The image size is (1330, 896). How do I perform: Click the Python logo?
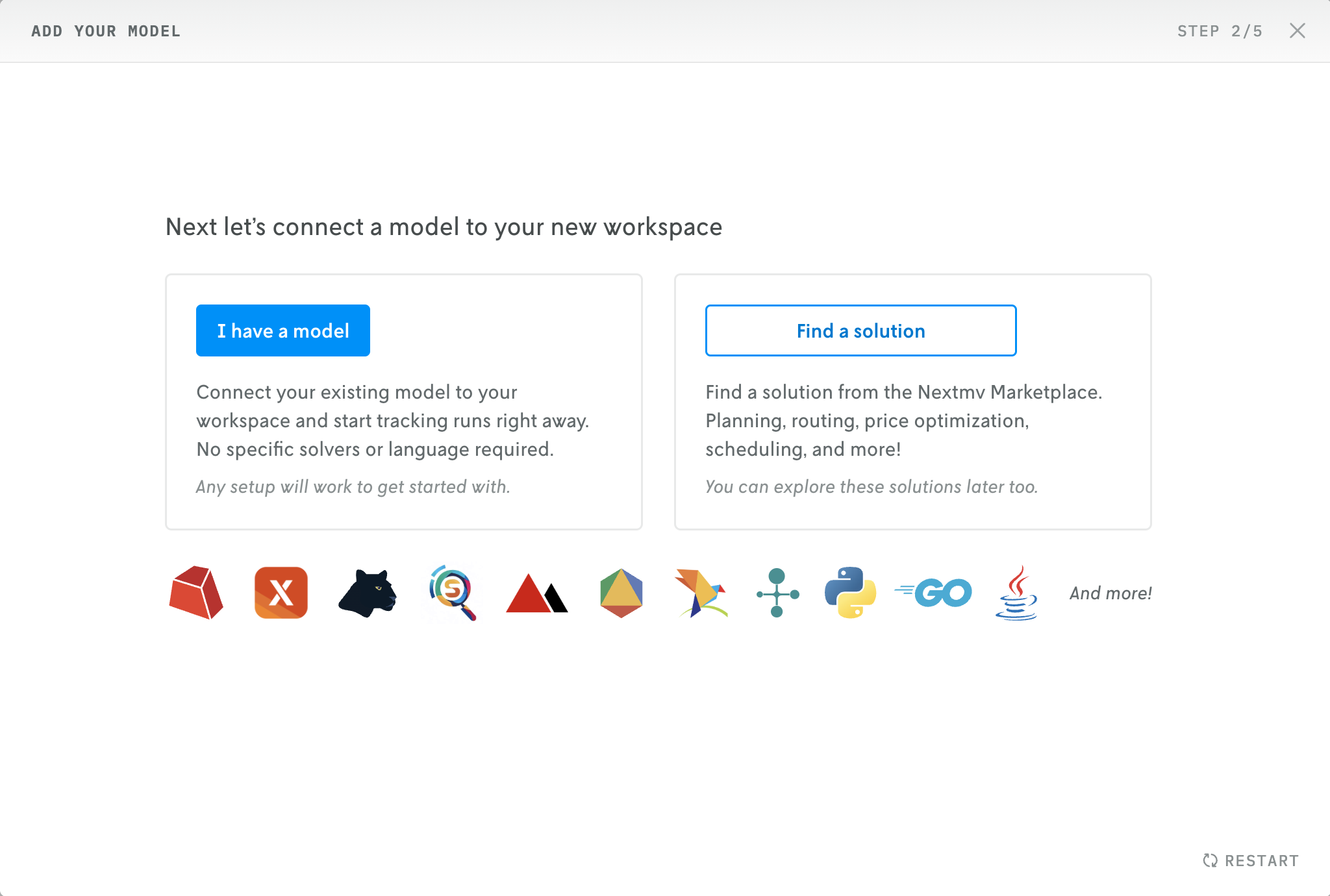[x=850, y=593]
